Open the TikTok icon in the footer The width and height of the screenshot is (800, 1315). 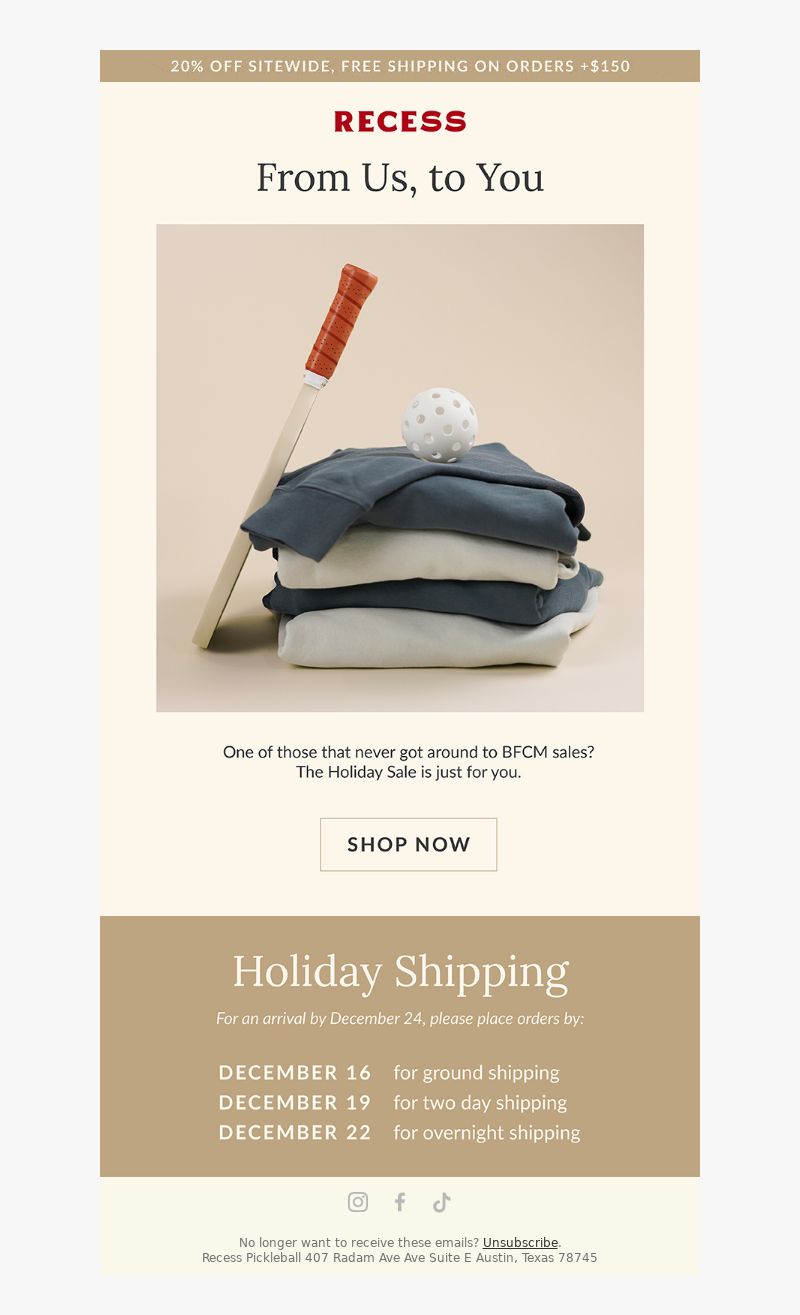tap(442, 1202)
